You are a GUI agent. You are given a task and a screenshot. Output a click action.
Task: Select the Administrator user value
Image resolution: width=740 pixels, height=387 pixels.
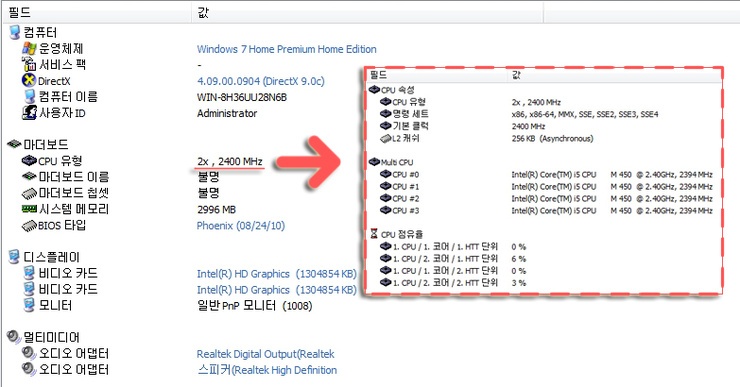(227, 113)
